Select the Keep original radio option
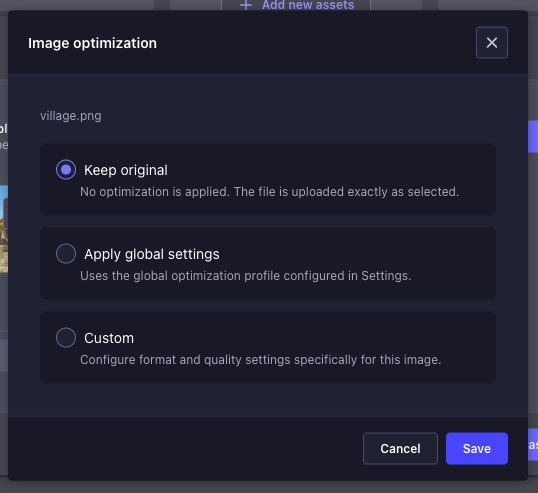 [x=66, y=169]
